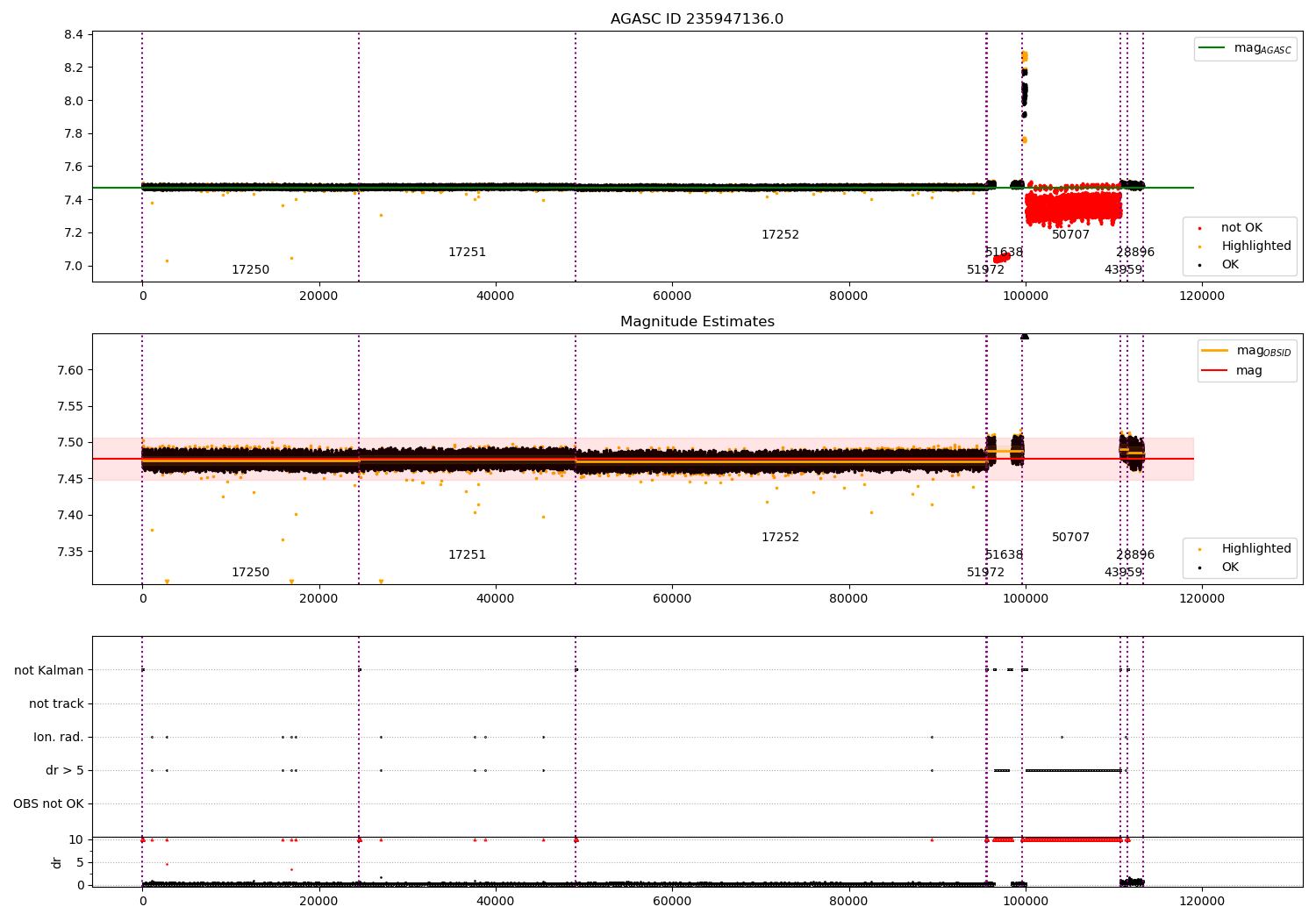The width and height of the screenshot is (1316, 921).
Task: Click the '7.50' y-axis tick label
Action: point(71,443)
